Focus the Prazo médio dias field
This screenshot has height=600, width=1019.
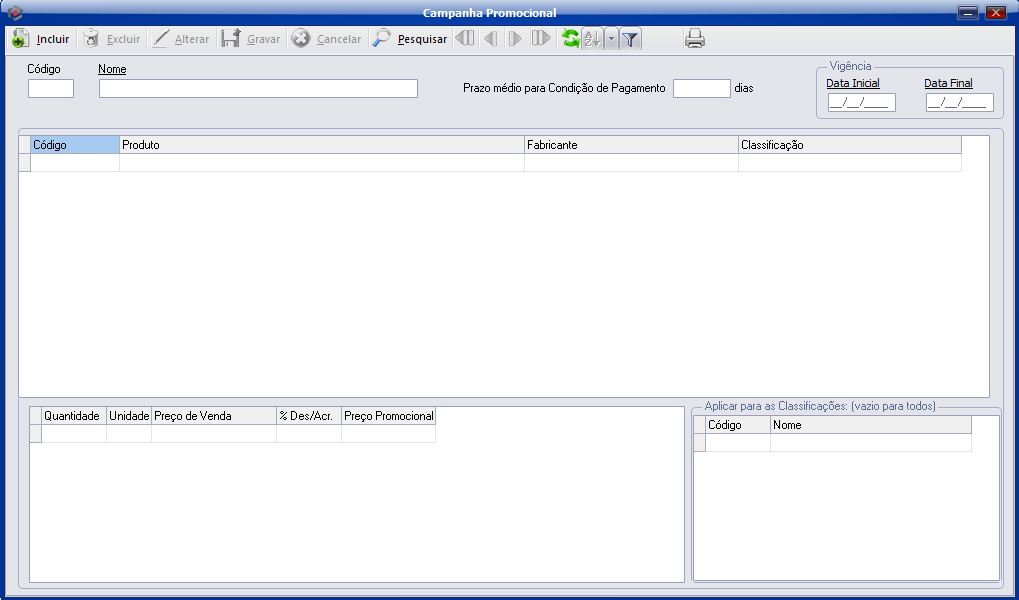click(x=701, y=88)
